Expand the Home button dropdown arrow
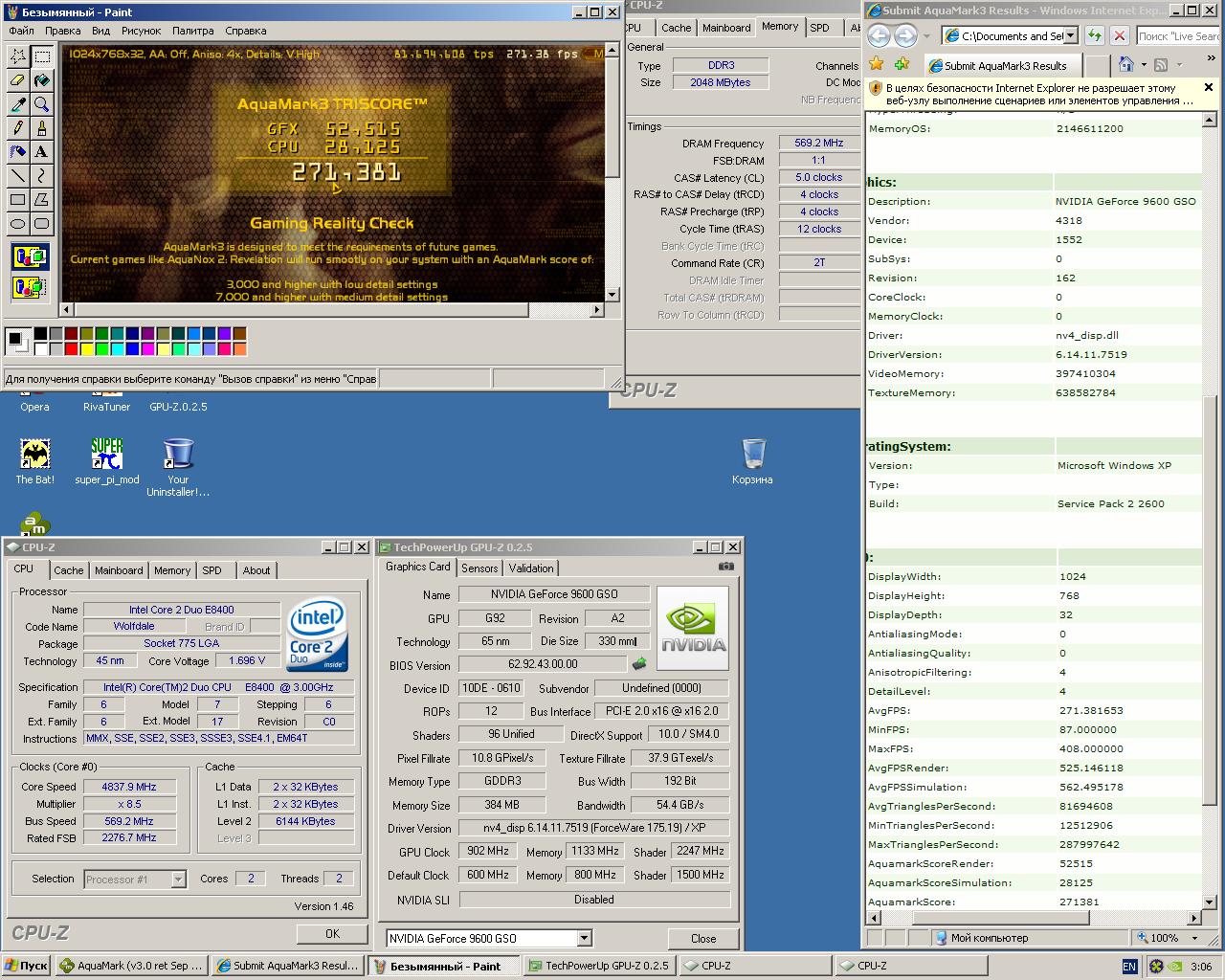Screen dimensions: 1225x980 tap(1142, 64)
